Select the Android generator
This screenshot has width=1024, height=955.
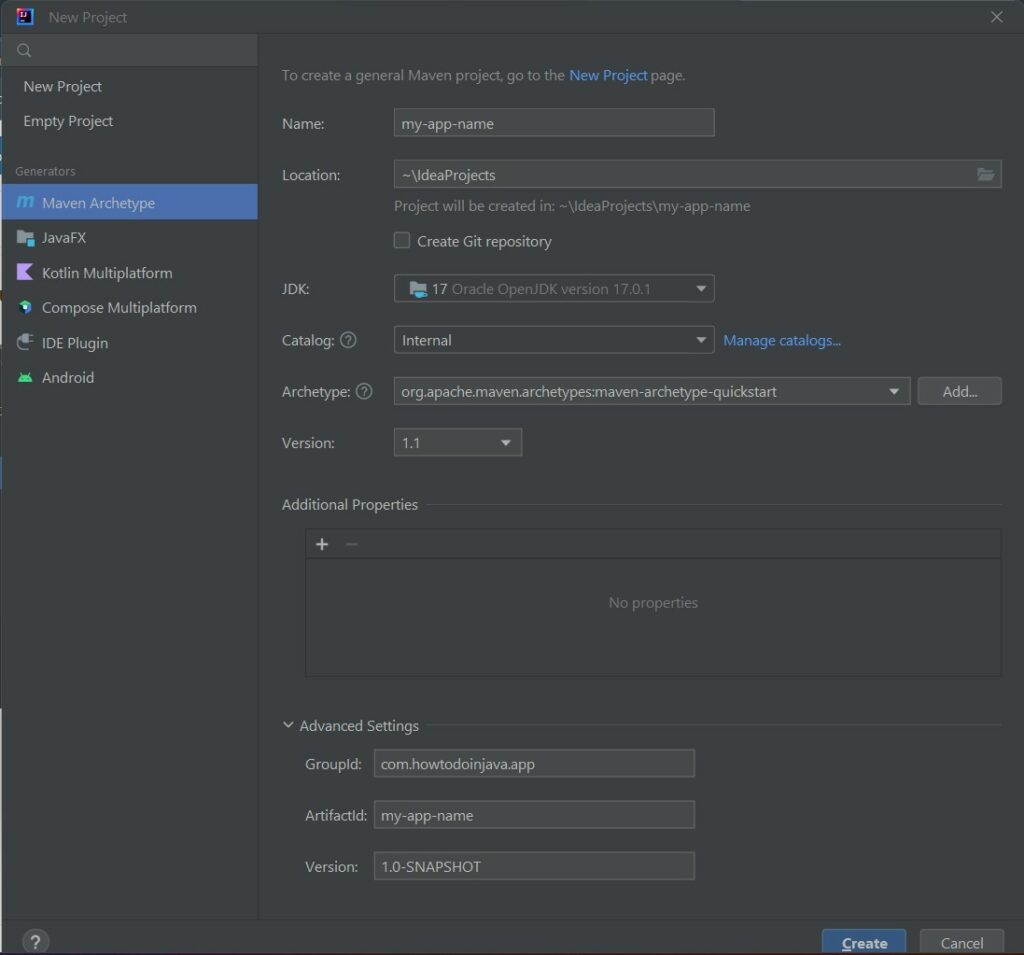point(66,377)
